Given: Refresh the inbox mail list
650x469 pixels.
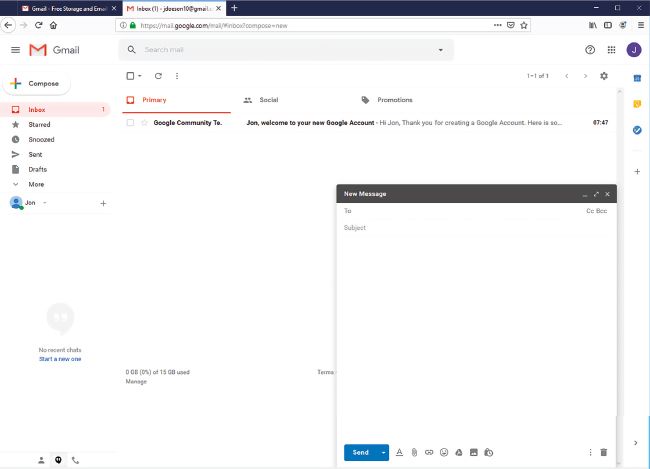Looking at the screenshot, I should (x=158, y=76).
